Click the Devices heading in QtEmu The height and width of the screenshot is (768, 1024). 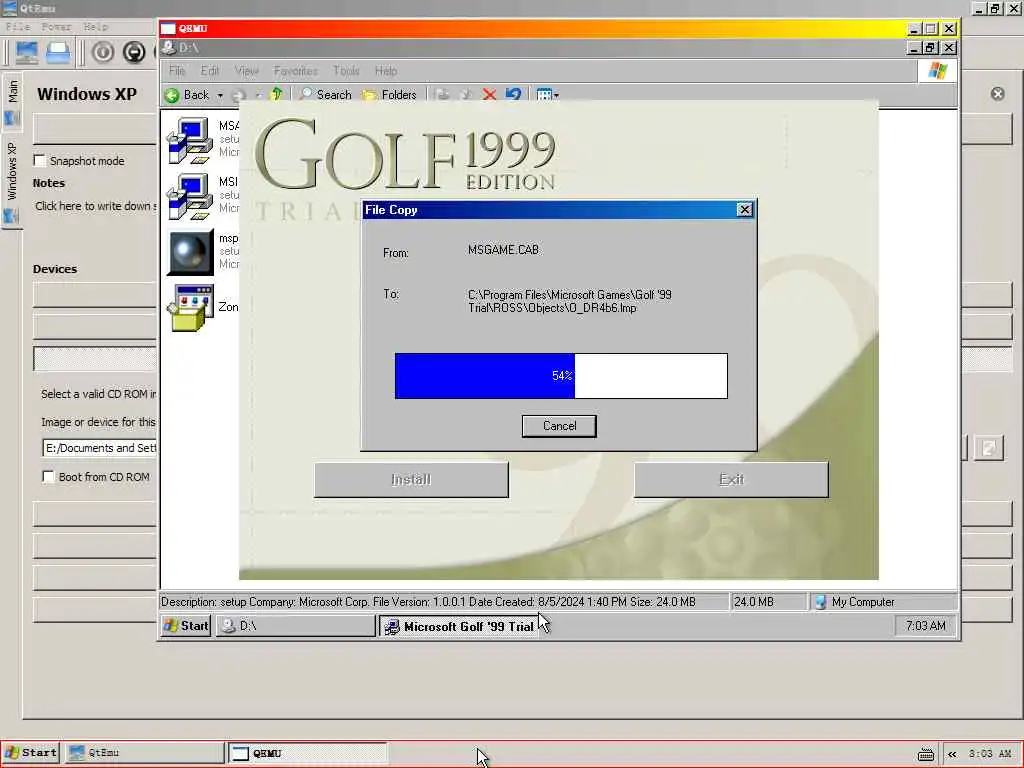[55, 269]
